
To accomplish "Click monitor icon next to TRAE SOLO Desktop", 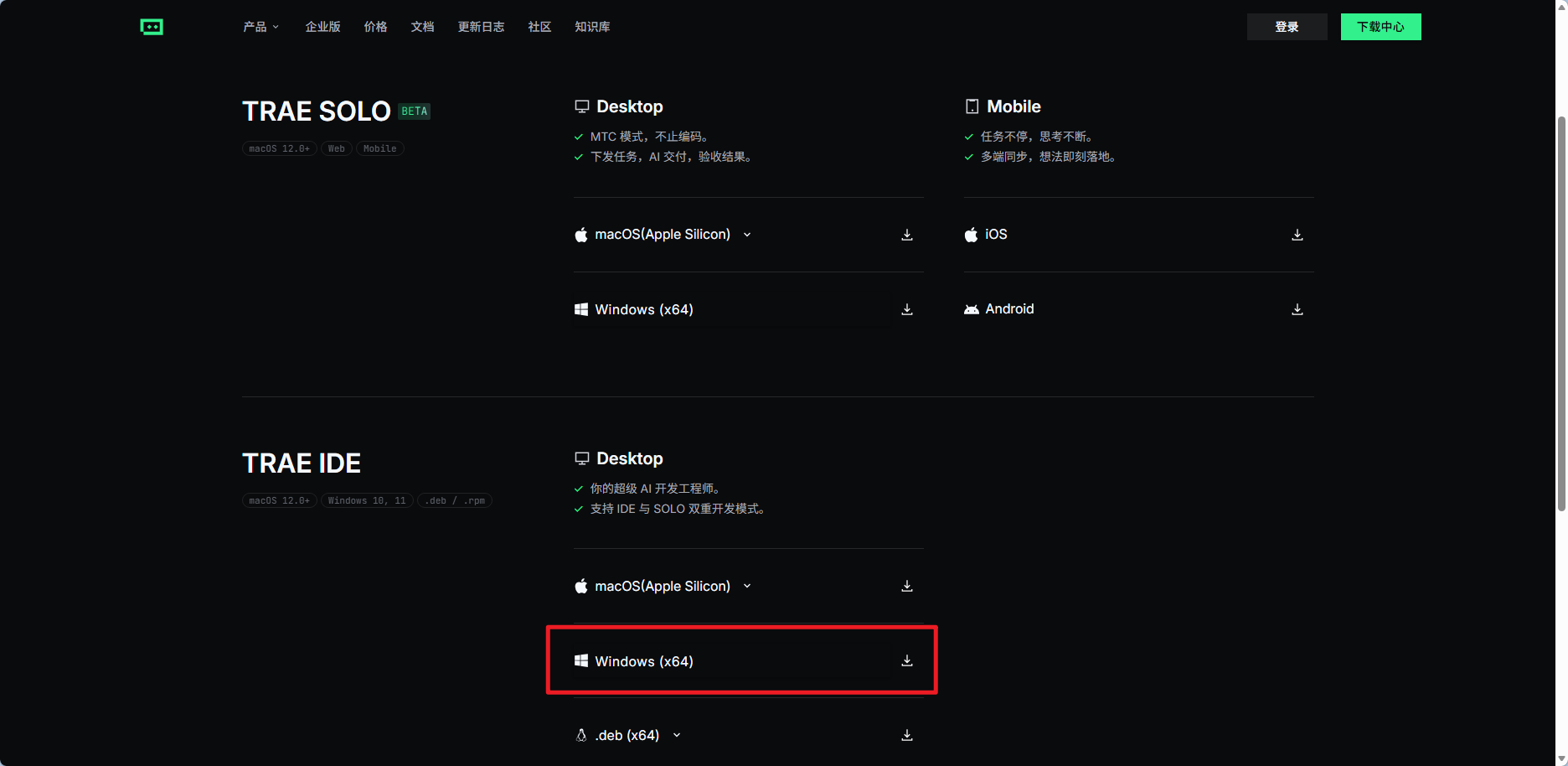I will [582, 106].
